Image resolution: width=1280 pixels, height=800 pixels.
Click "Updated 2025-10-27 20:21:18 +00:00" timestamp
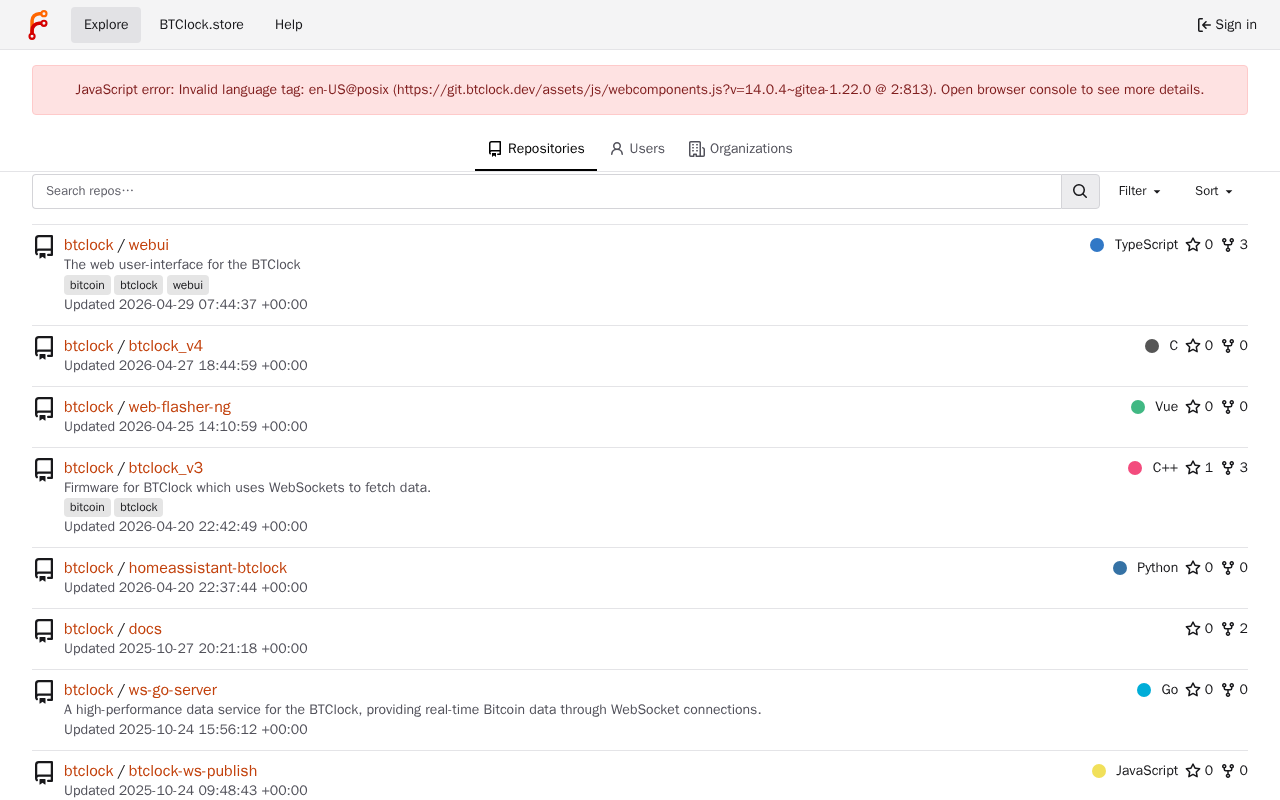pos(186,649)
